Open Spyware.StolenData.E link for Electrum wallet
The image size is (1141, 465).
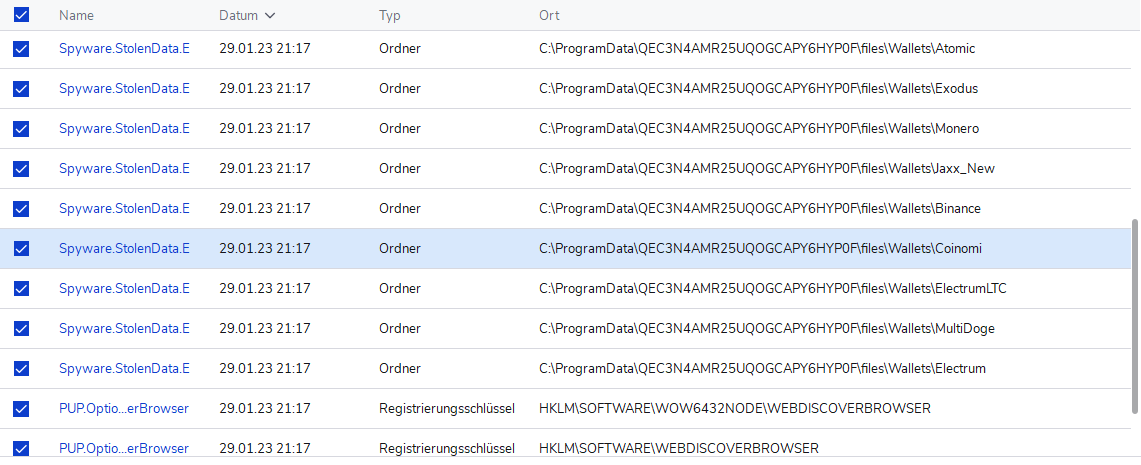(x=124, y=369)
